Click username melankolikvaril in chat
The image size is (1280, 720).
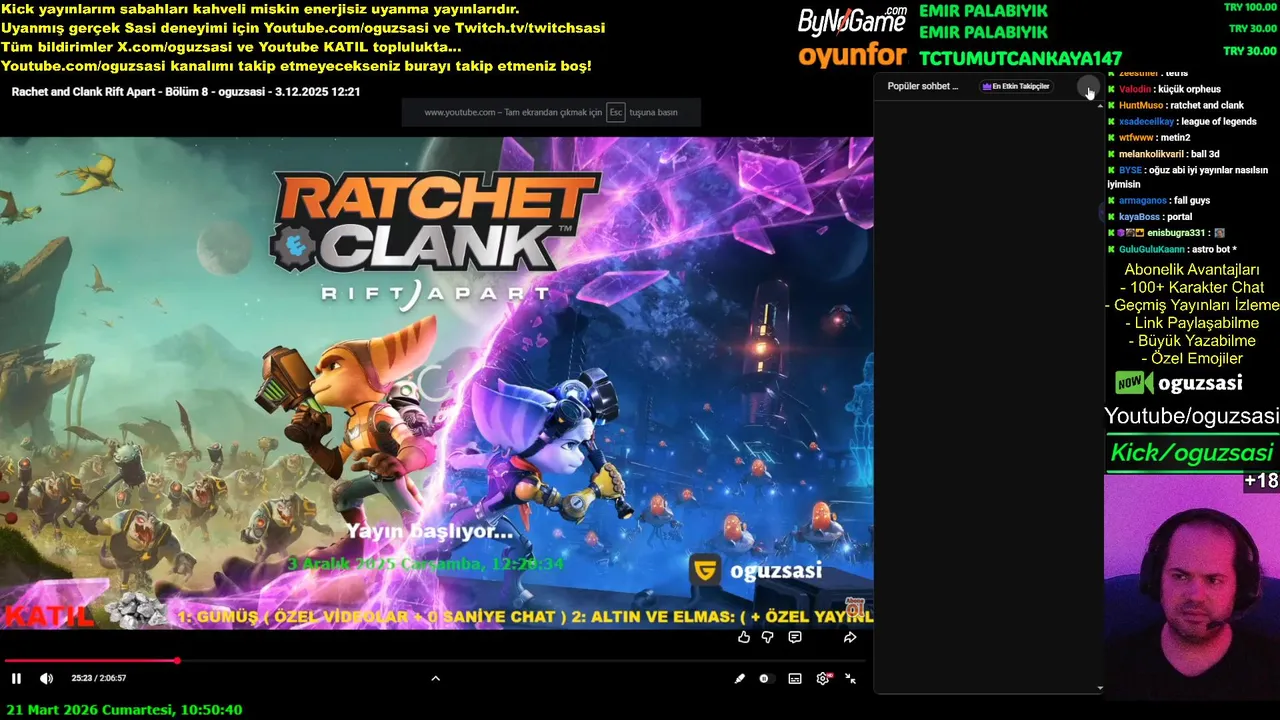pyautogui.click(x=1152, y=154)
